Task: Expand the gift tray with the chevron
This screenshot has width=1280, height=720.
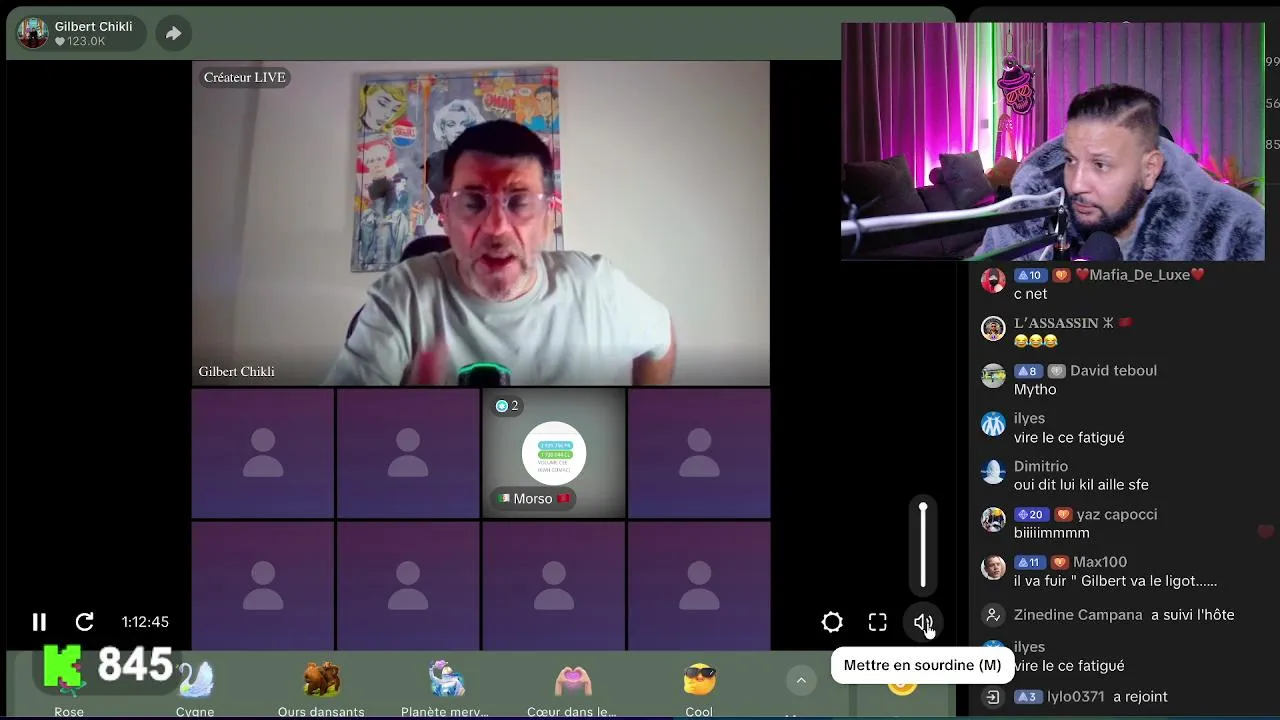Action: (x=801, y=680)
